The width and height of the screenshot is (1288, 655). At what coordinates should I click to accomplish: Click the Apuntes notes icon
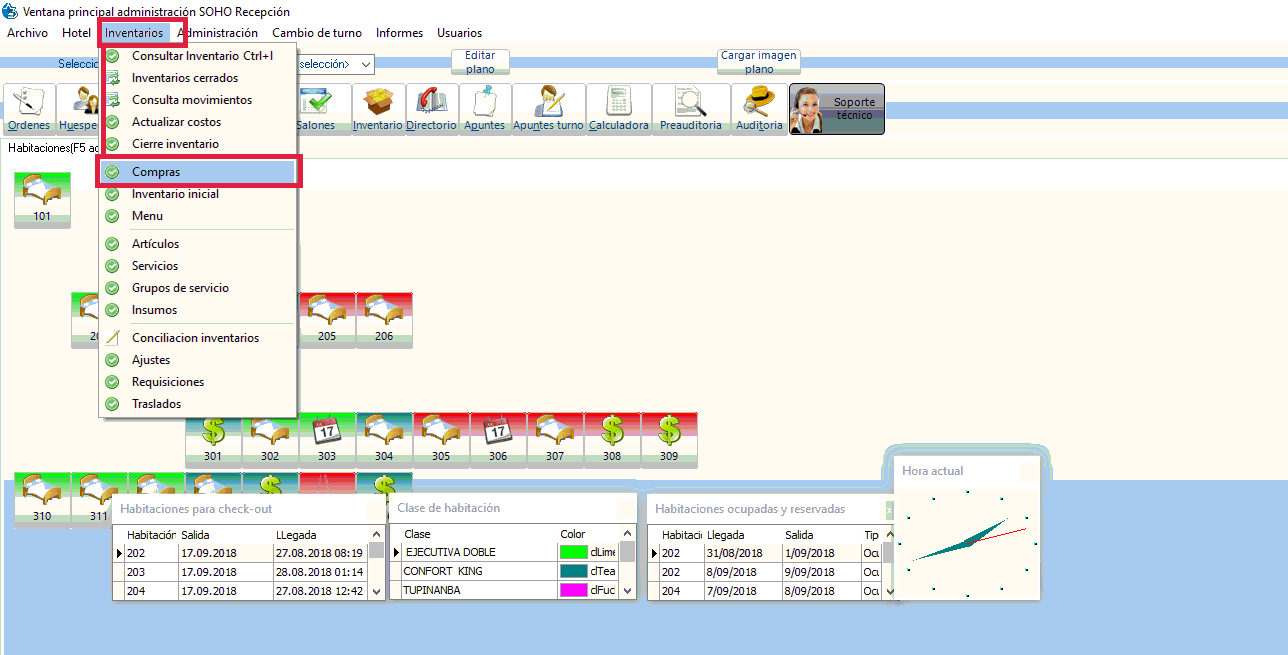(x=485, y=108)
